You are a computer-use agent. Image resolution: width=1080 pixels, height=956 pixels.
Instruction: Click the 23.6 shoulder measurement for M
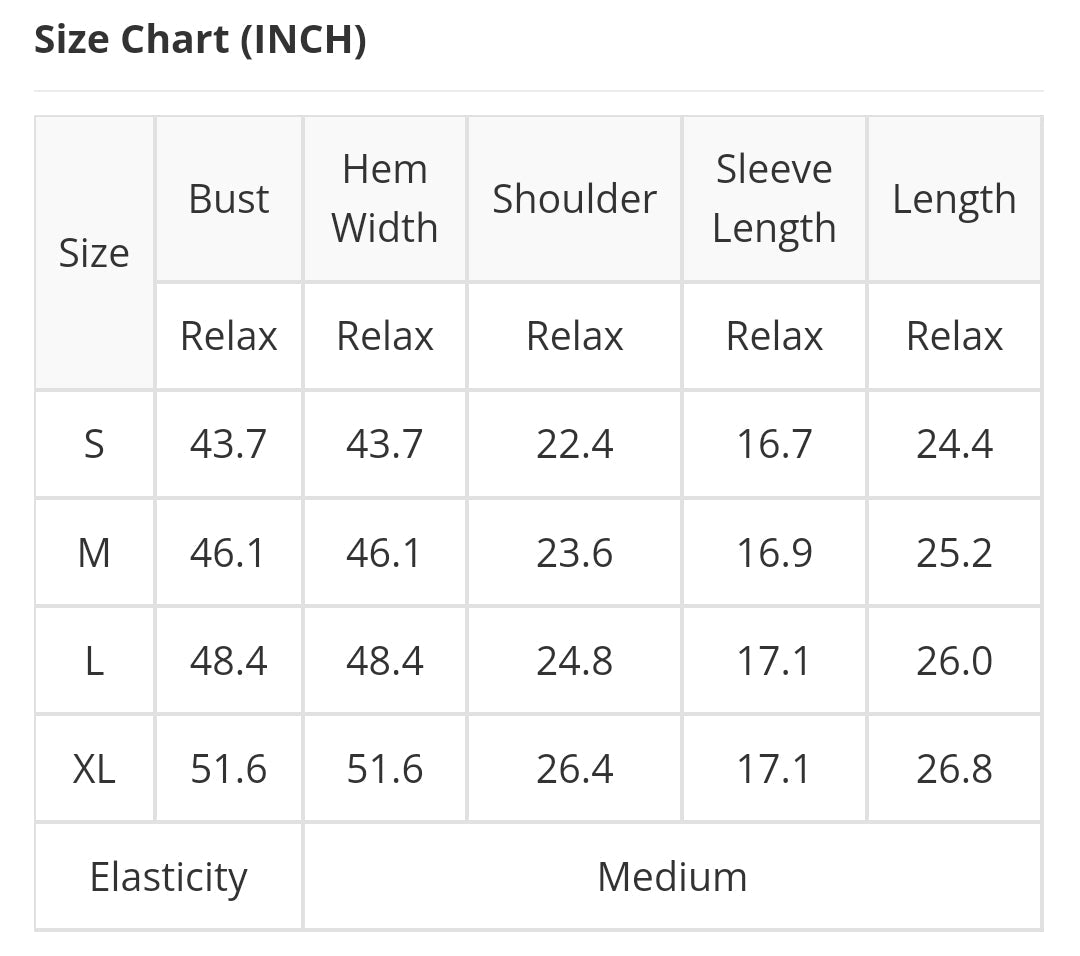point(574,552)
